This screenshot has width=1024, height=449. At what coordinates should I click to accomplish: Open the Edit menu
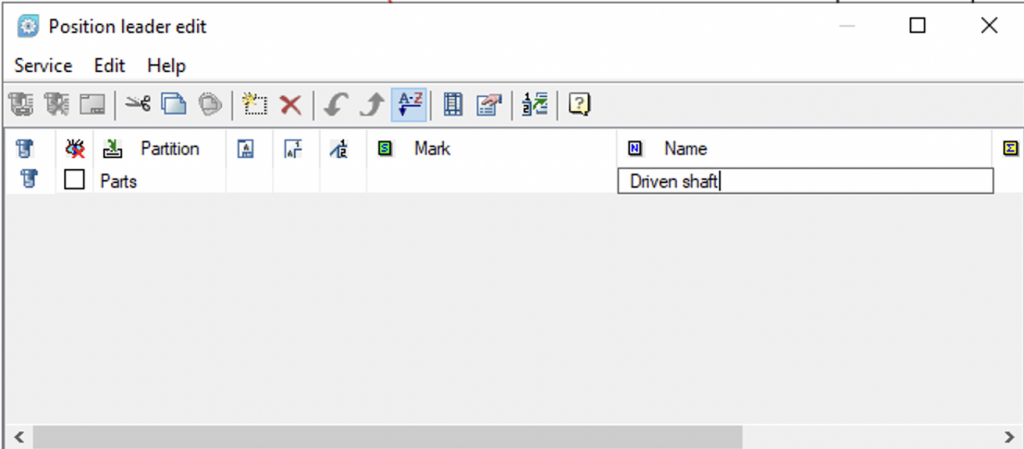(x=109, y=66)
